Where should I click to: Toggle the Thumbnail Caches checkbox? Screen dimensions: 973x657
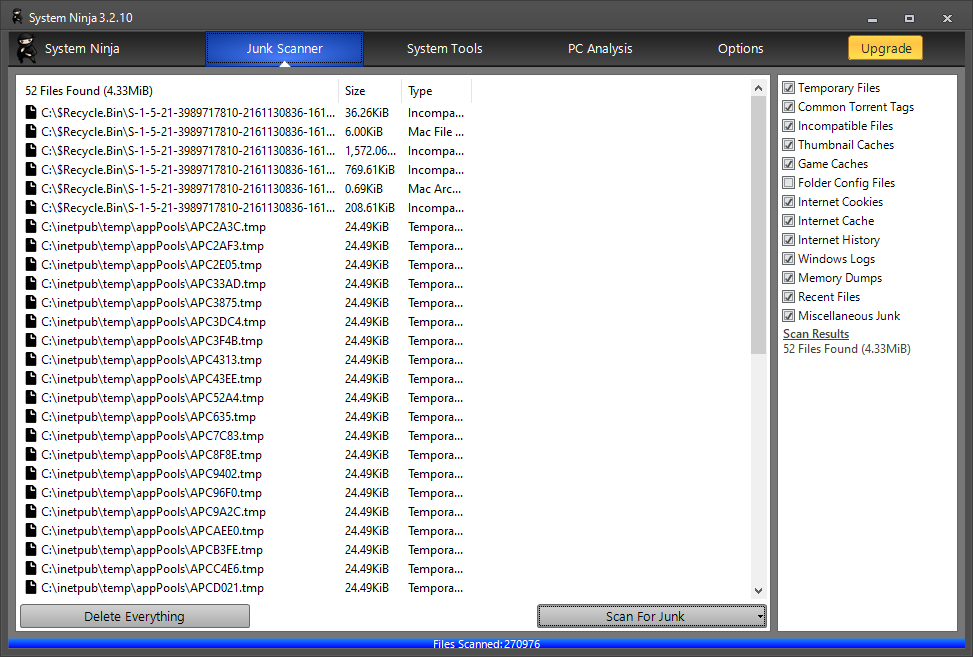tap(788, 145)
